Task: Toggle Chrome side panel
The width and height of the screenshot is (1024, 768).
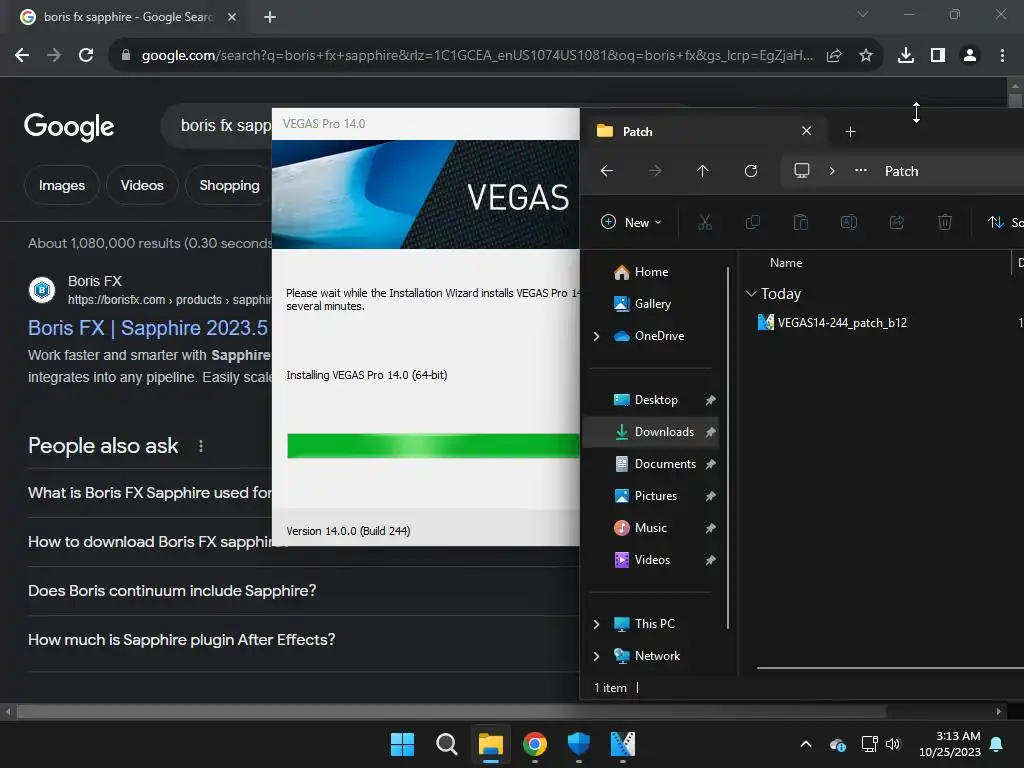Action: click(x=938, y=56)
